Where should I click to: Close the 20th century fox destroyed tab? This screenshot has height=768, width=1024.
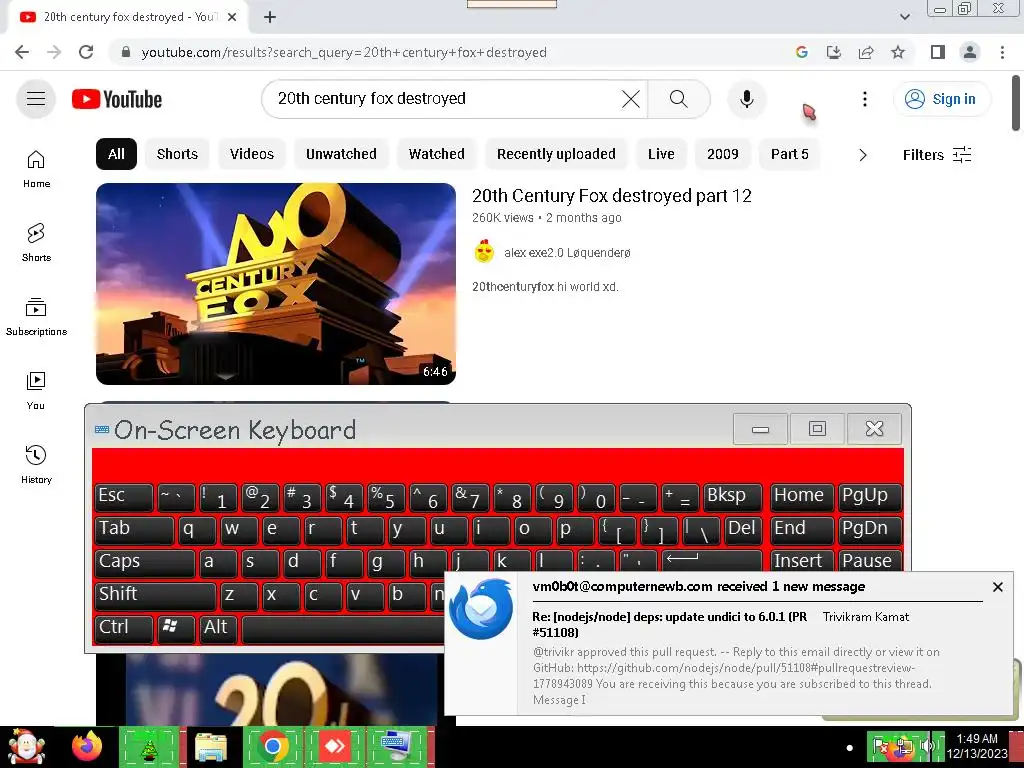[232, 17]
